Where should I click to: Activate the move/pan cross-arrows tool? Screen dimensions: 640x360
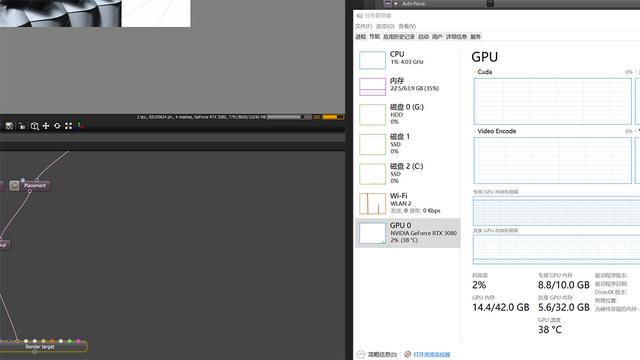pyautogui.click(x=46, y=126)
